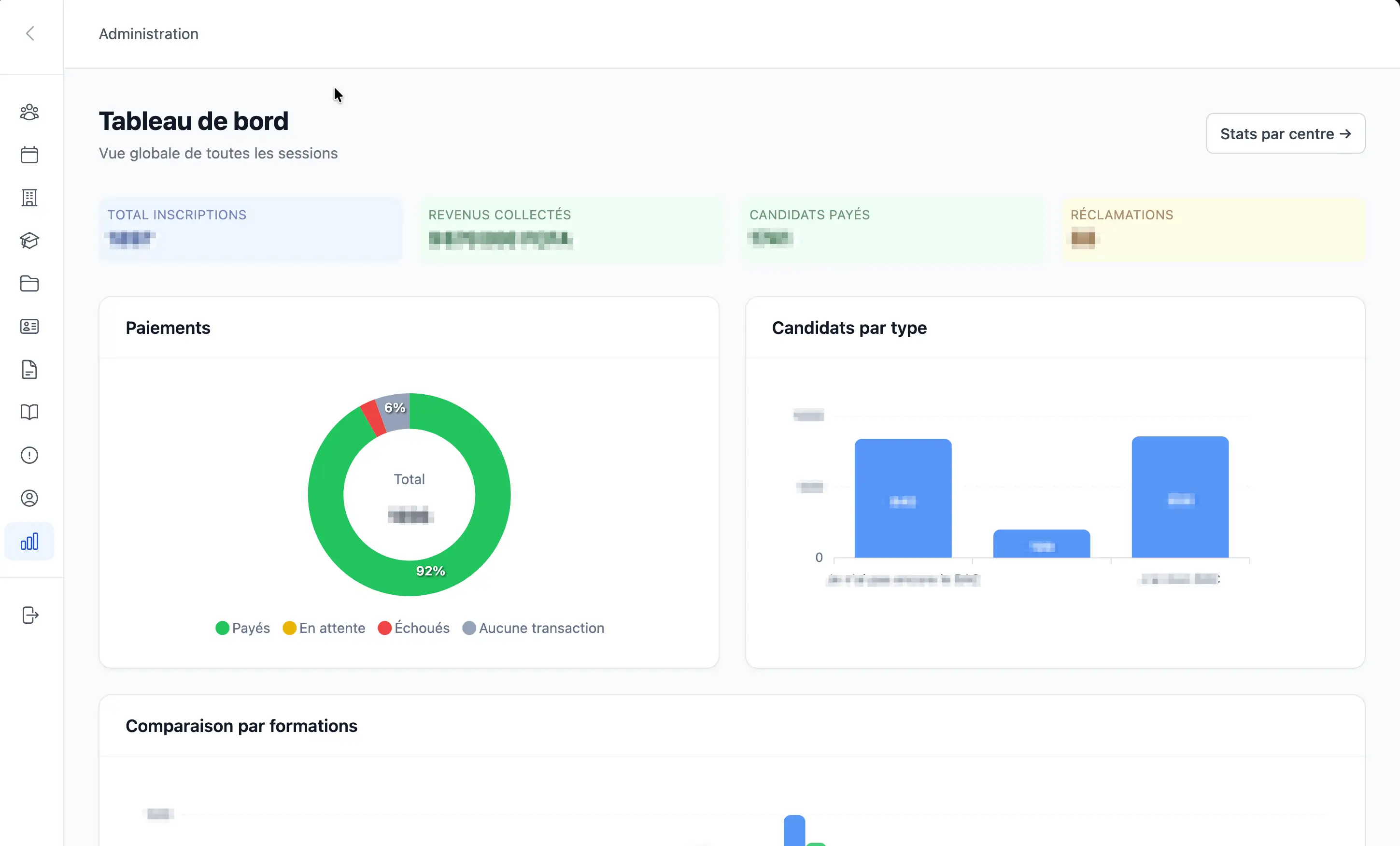Select the CANDIDATS PAYÉS card
The width and height of the screenshot is (1400, 846).
[x=892, y=229]
